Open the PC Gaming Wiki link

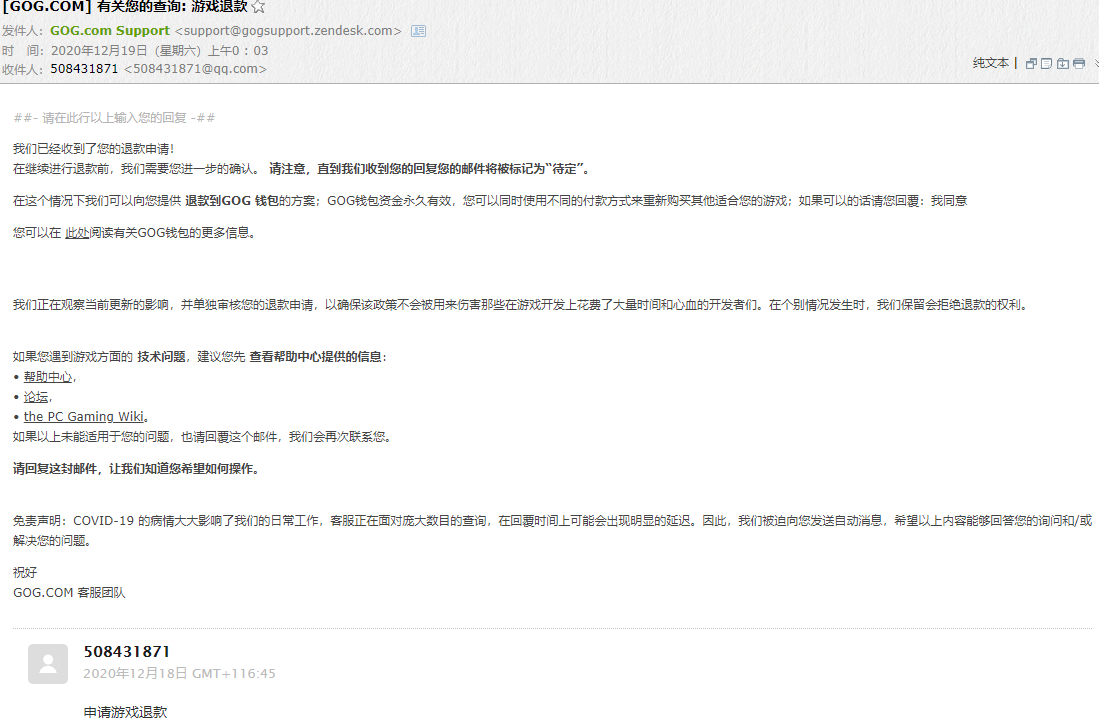coord(83,416)
